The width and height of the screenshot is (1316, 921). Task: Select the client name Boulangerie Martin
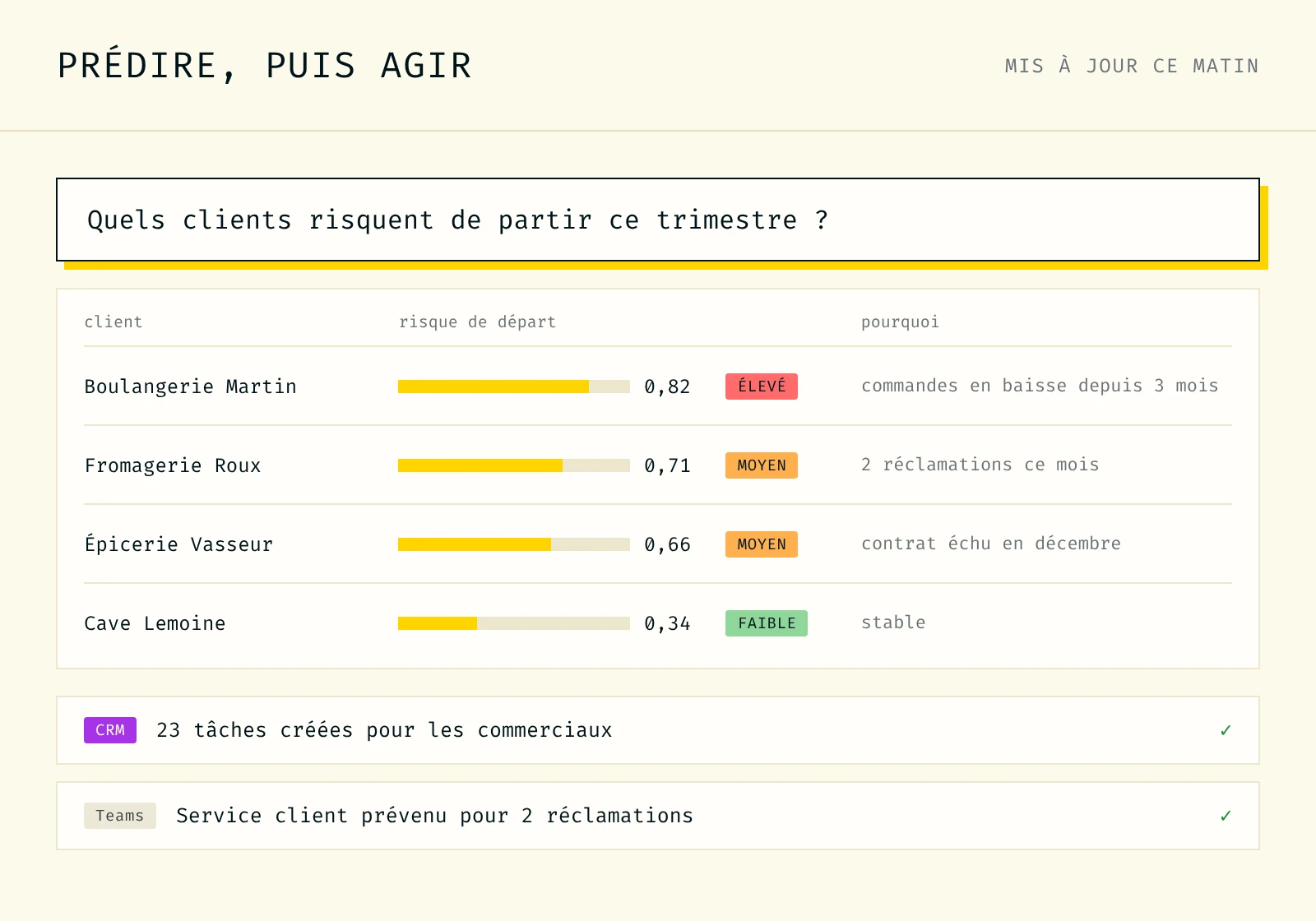pos(190,386)
